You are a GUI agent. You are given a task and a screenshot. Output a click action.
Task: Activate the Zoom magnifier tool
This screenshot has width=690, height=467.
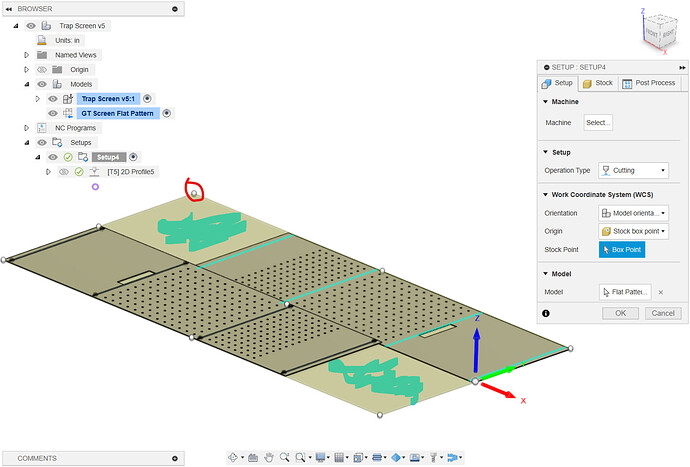(x=285, y=457)
